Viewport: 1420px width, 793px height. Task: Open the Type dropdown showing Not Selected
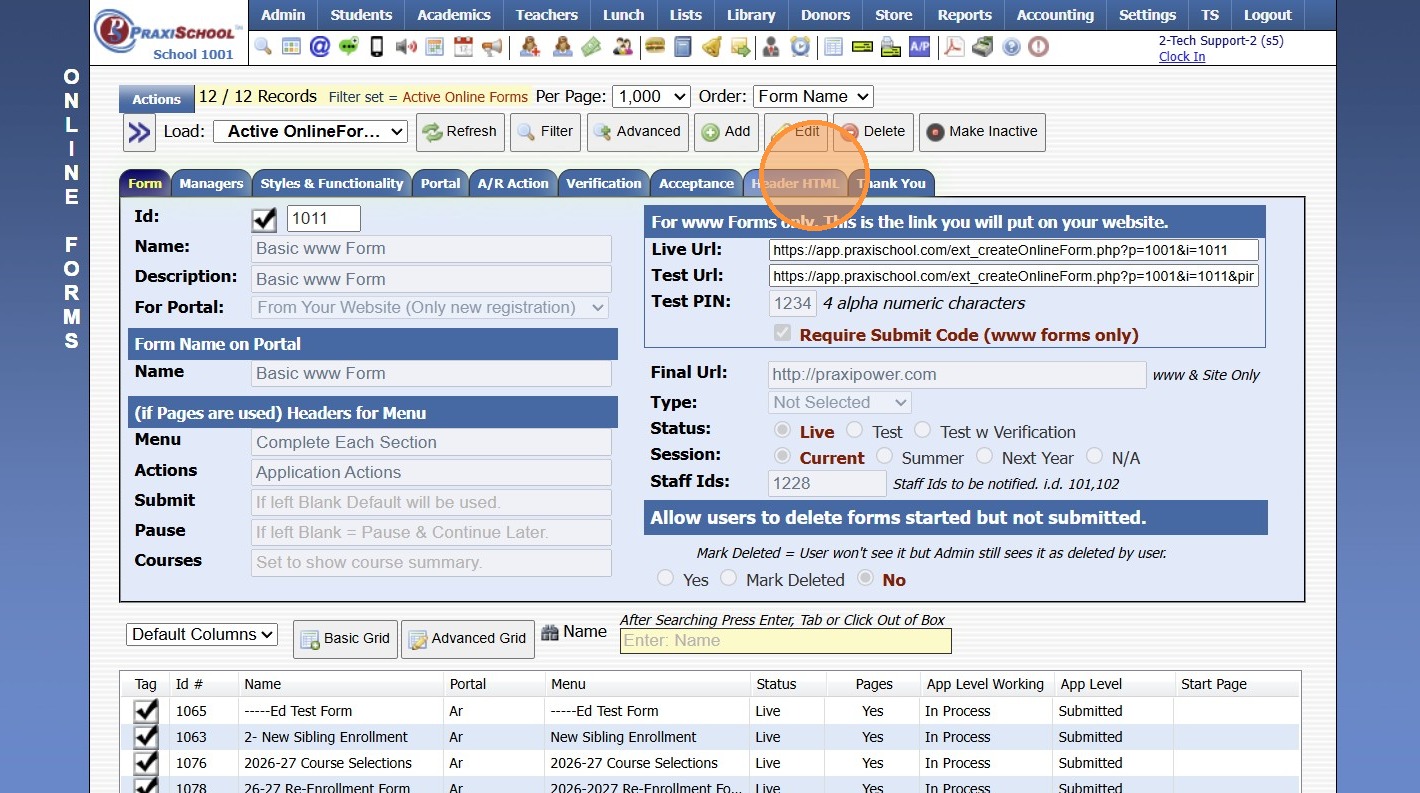(x=840, y=402)
